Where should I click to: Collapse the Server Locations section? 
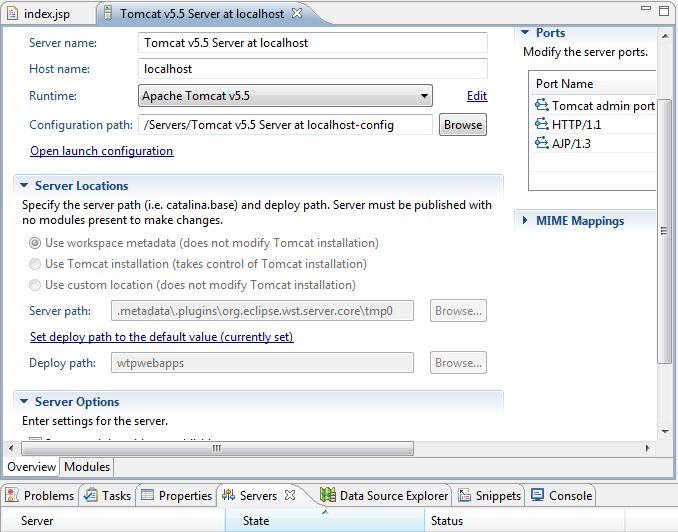[24, 186]
